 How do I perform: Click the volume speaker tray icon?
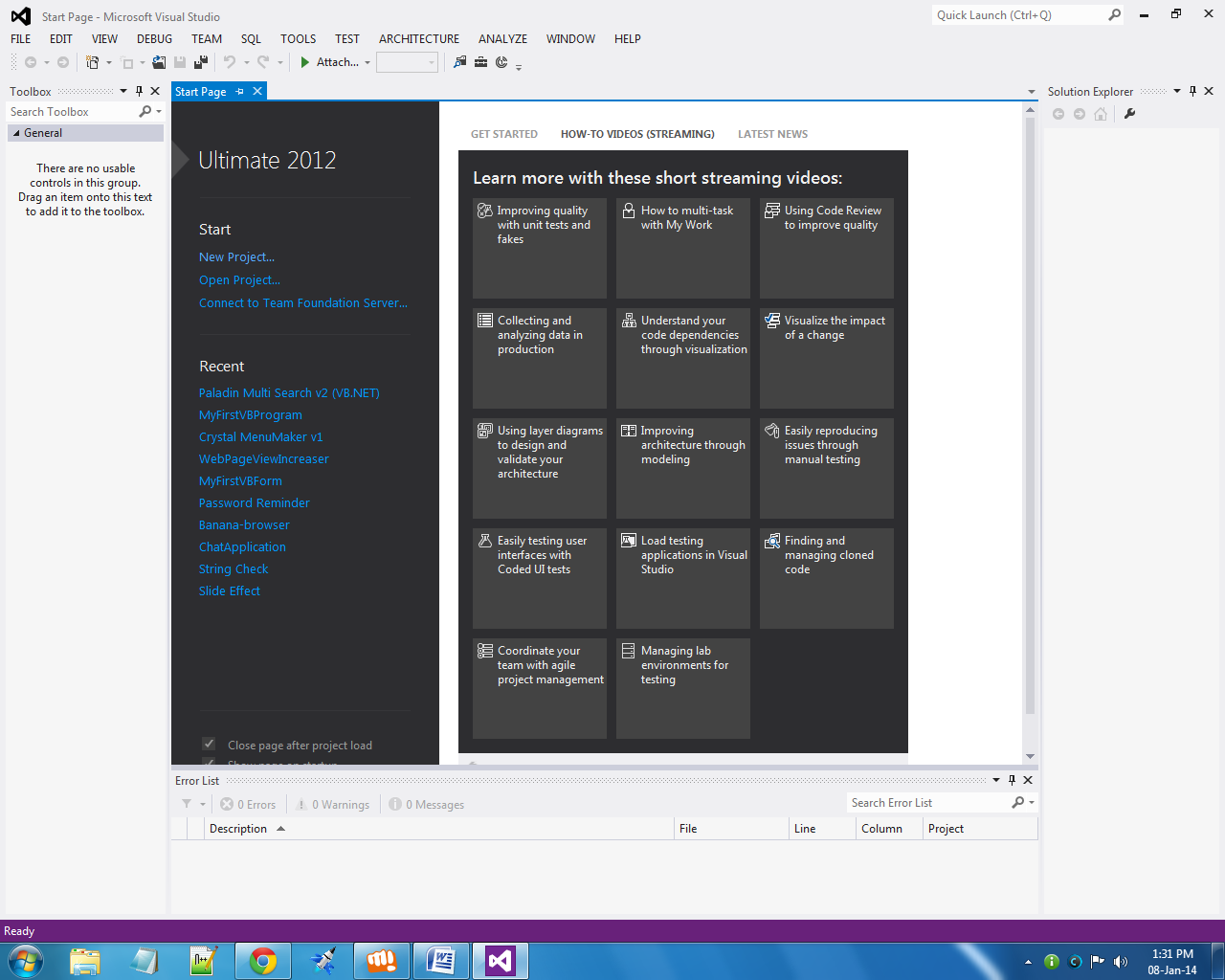1121,962
